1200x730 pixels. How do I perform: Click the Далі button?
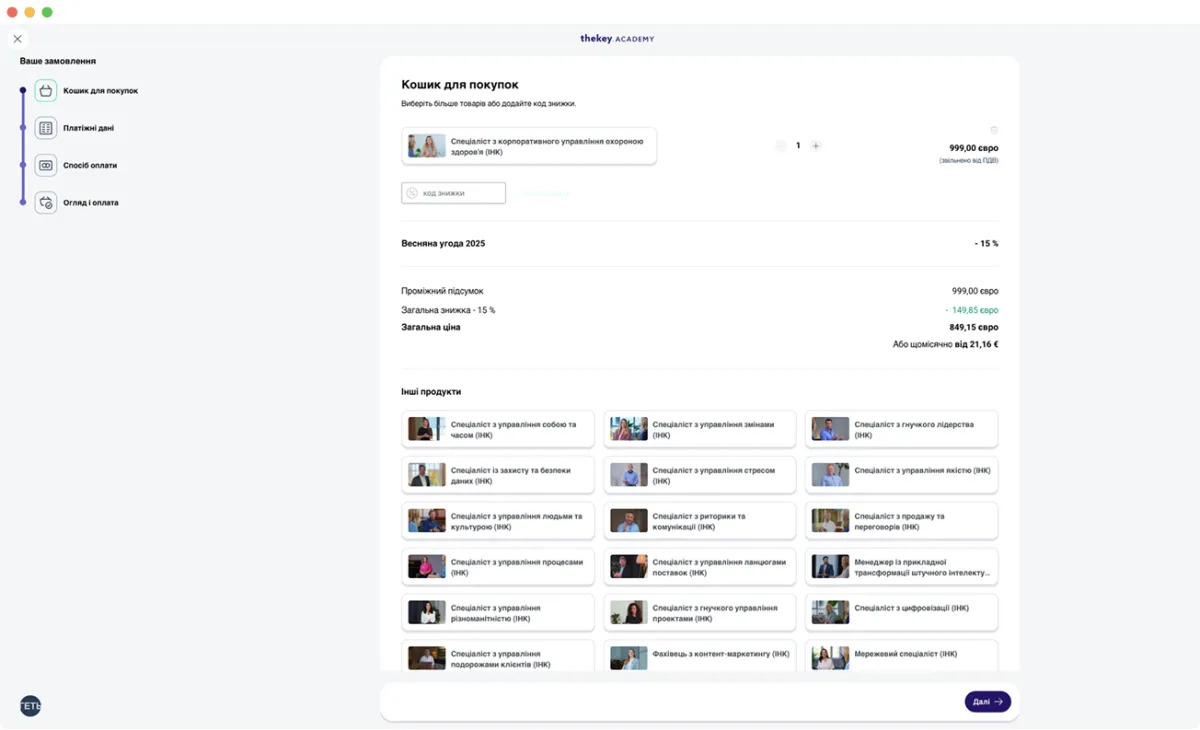coord(988,702)
